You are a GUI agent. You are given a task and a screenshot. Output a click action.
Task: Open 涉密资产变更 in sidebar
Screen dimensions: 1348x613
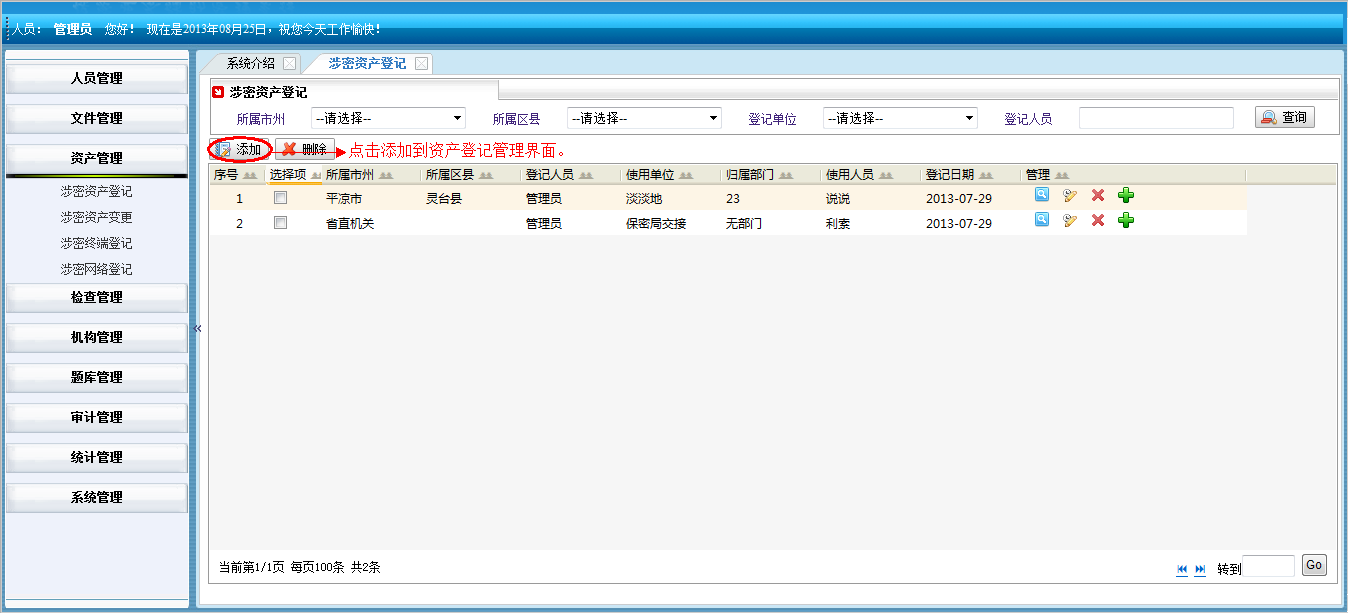[x=96, y=217]
